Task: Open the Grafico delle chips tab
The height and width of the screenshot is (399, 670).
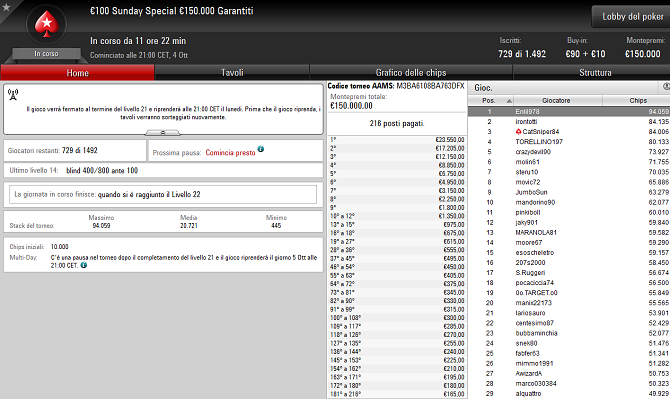Action: pos(411,73)
